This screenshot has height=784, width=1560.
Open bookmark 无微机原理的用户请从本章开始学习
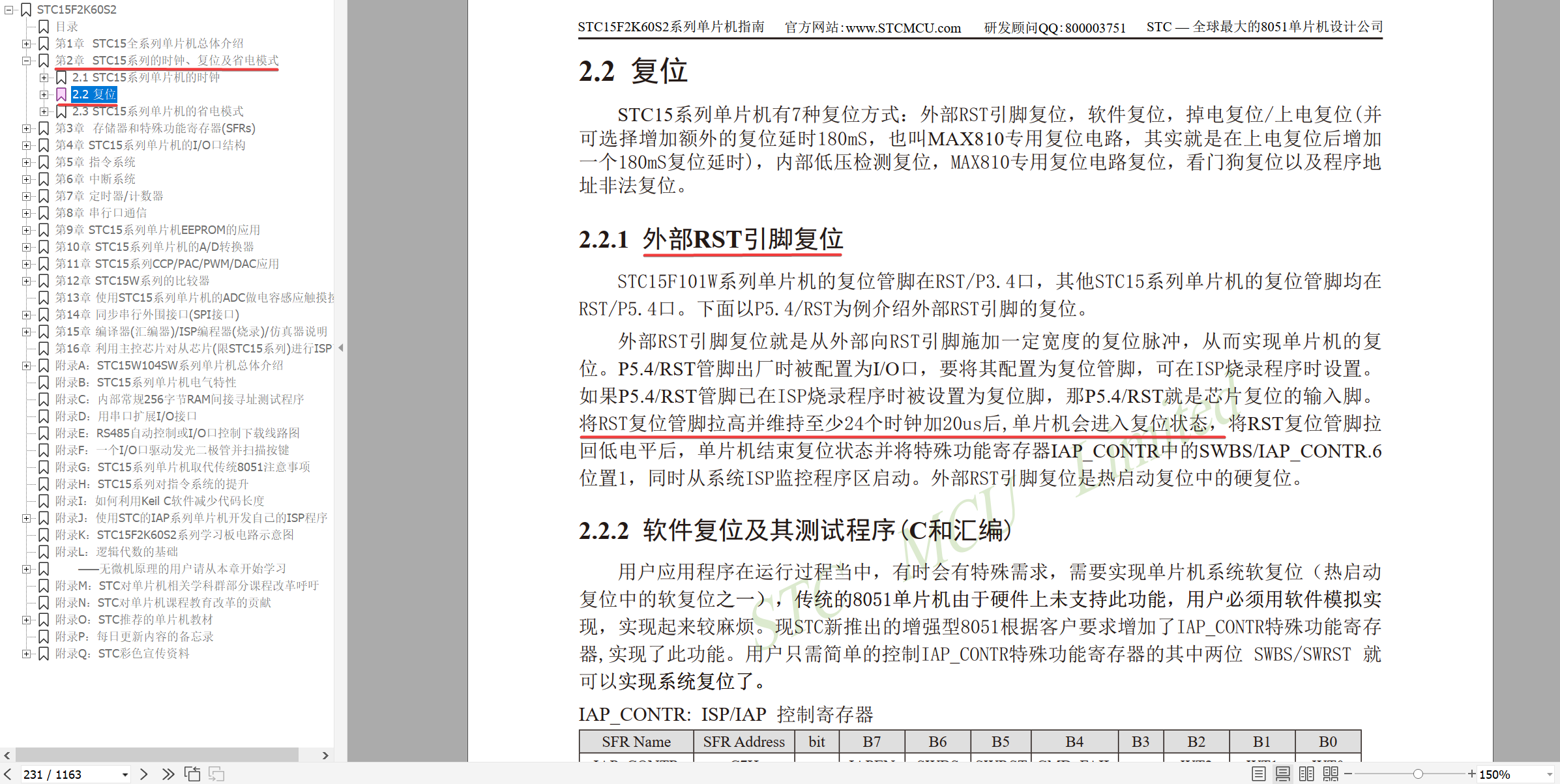[x=182, y=569]
